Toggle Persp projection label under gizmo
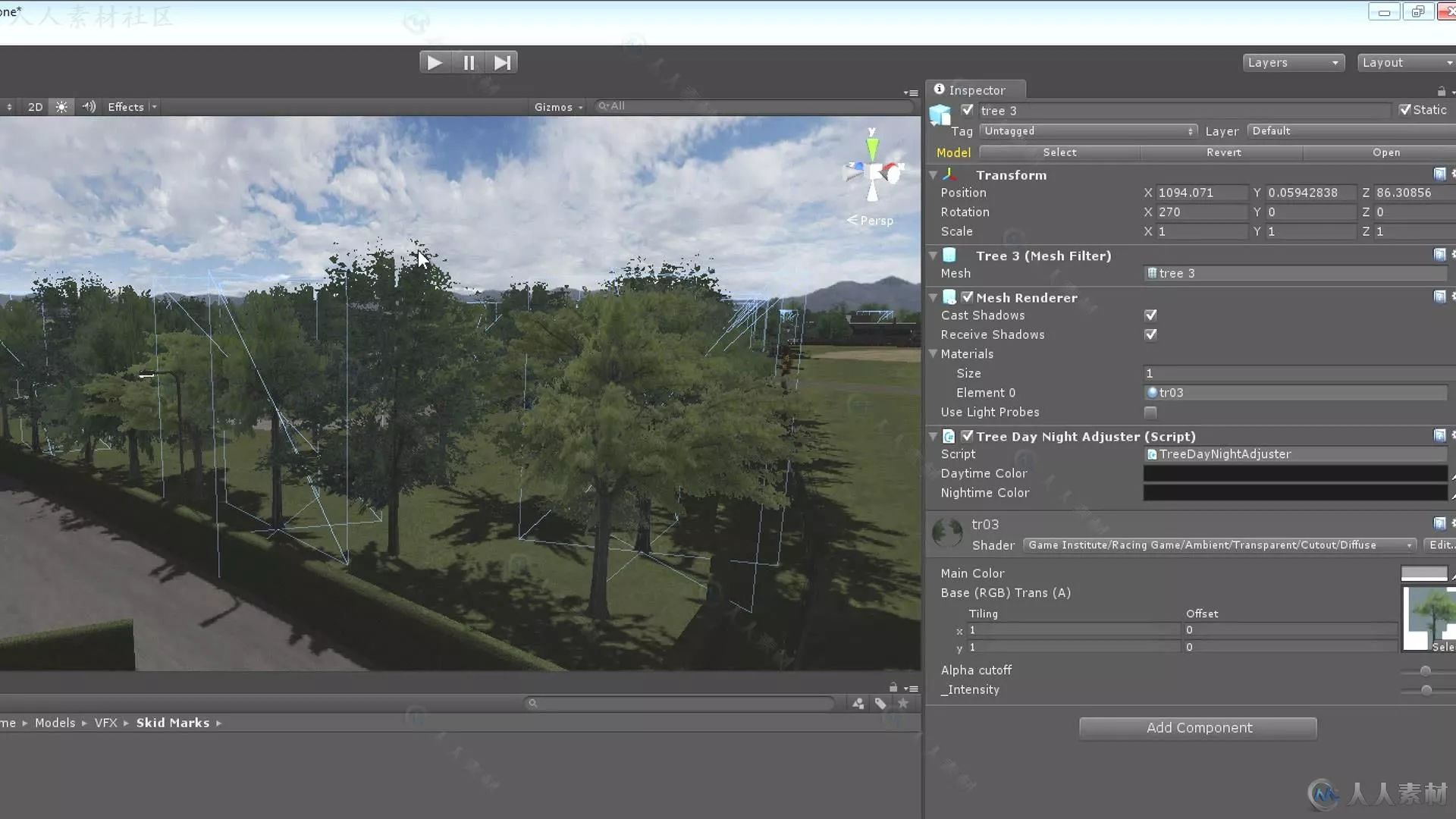This screenshot has width=1456, height=819. tap(871, 221)
